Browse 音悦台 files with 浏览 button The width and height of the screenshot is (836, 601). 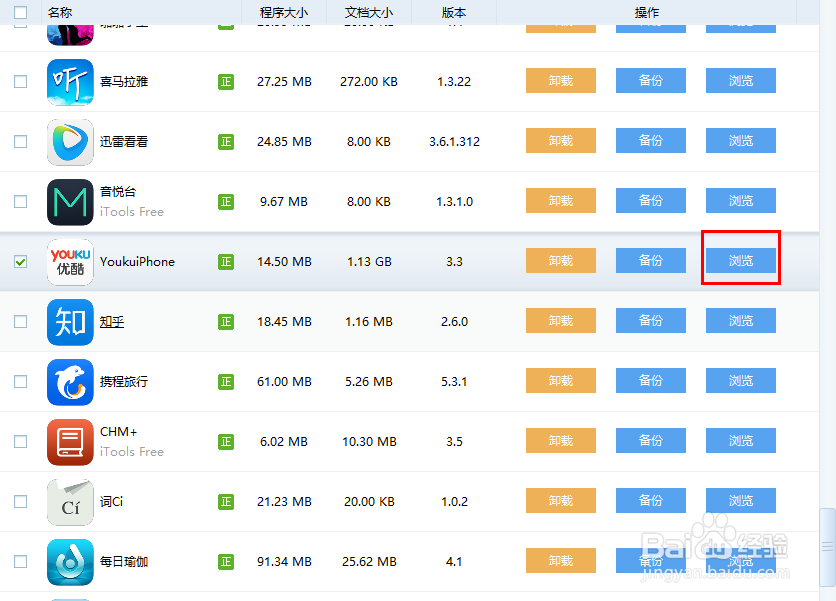(741, 201)
